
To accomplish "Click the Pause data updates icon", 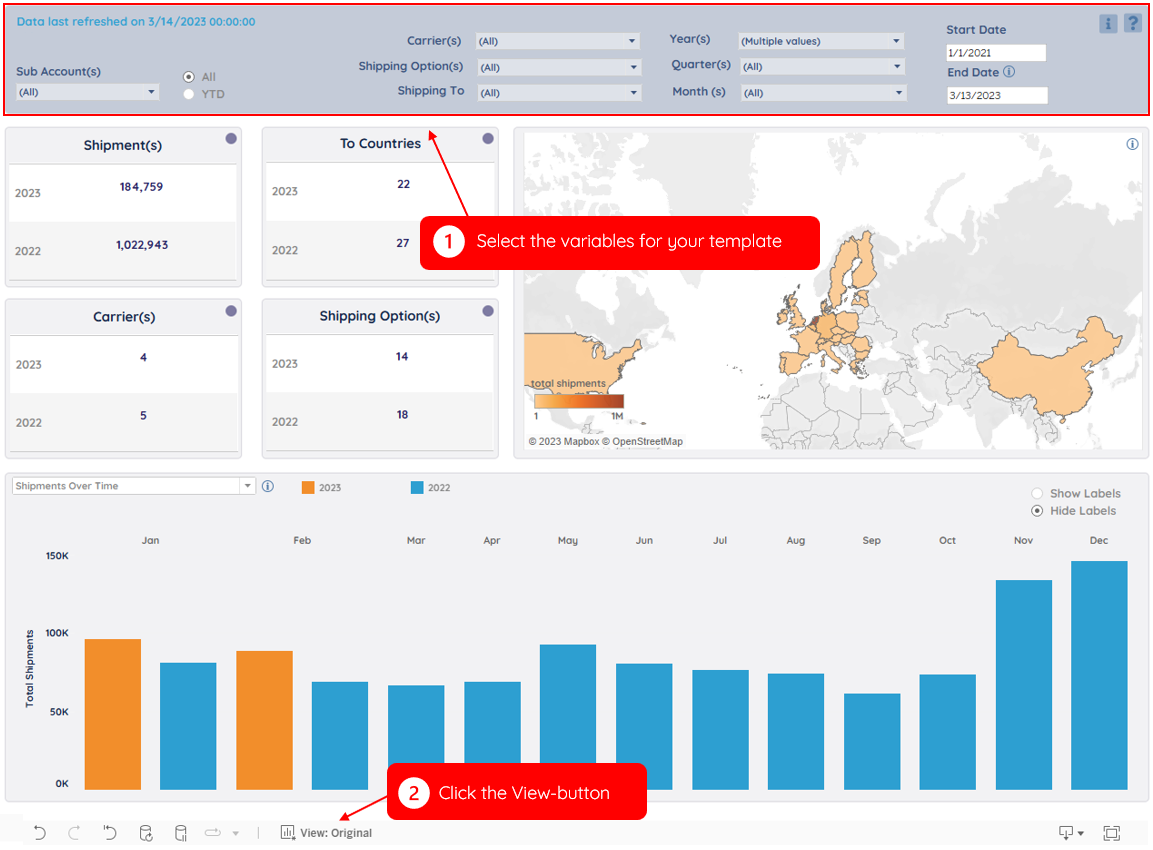I will (x=180, y=832).
